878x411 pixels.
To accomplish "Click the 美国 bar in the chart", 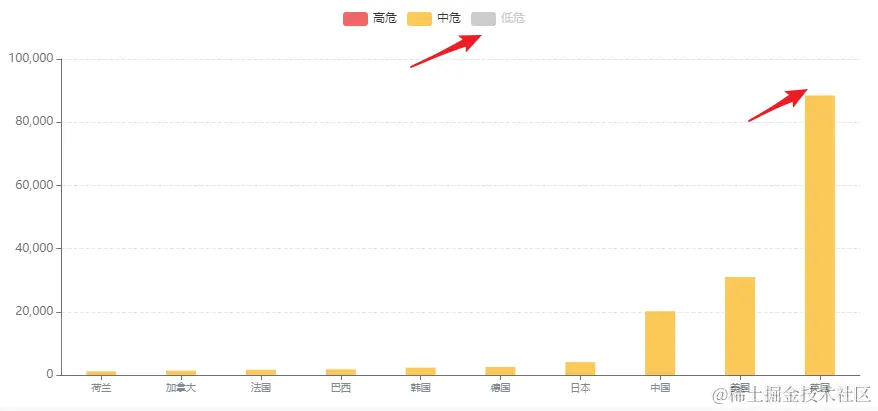I will click(x=739, y=325).
